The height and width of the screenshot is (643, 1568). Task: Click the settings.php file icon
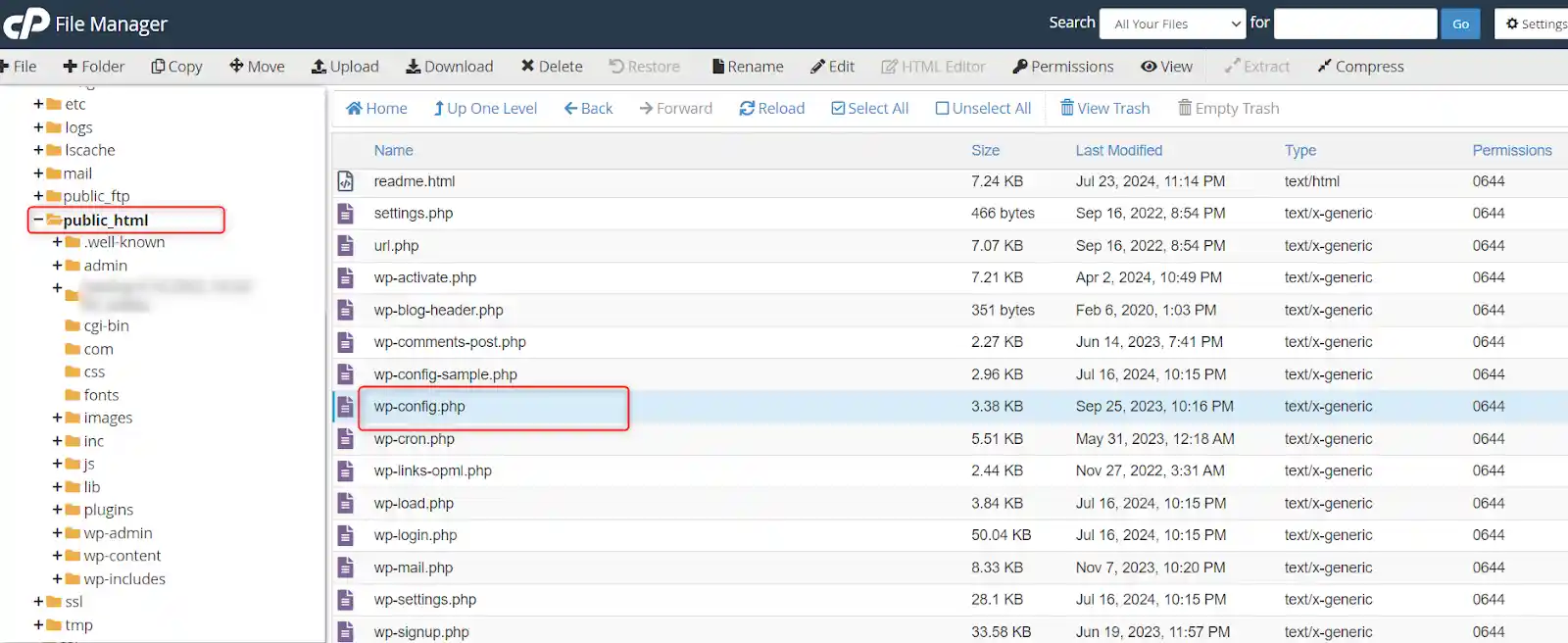[x=345, y=214]
